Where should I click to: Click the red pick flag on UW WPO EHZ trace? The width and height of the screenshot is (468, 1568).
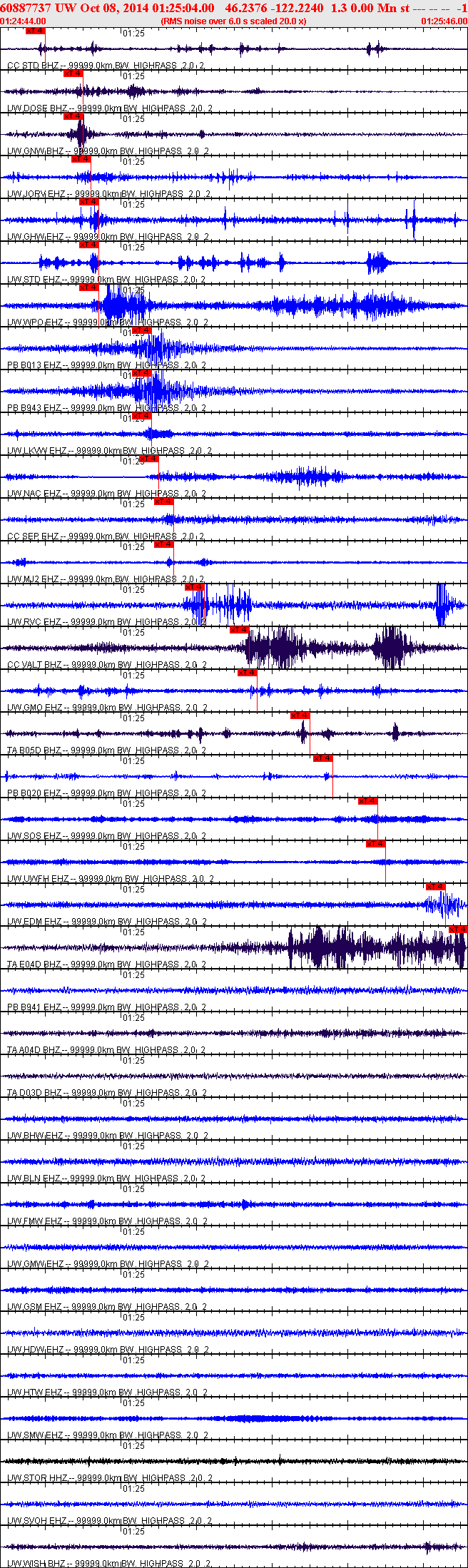click(x=89, y=287)
